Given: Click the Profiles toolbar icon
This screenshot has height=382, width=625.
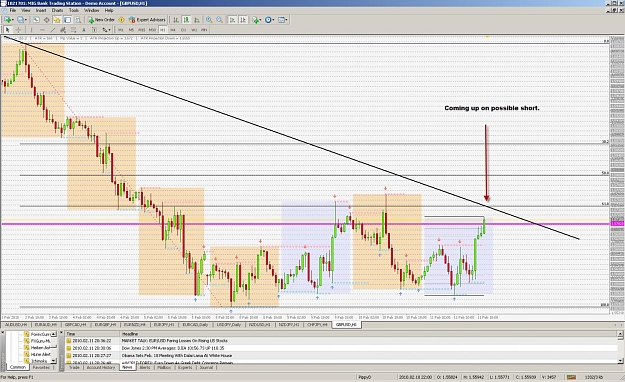Looking at the screenshot, I should pos(20,20).
